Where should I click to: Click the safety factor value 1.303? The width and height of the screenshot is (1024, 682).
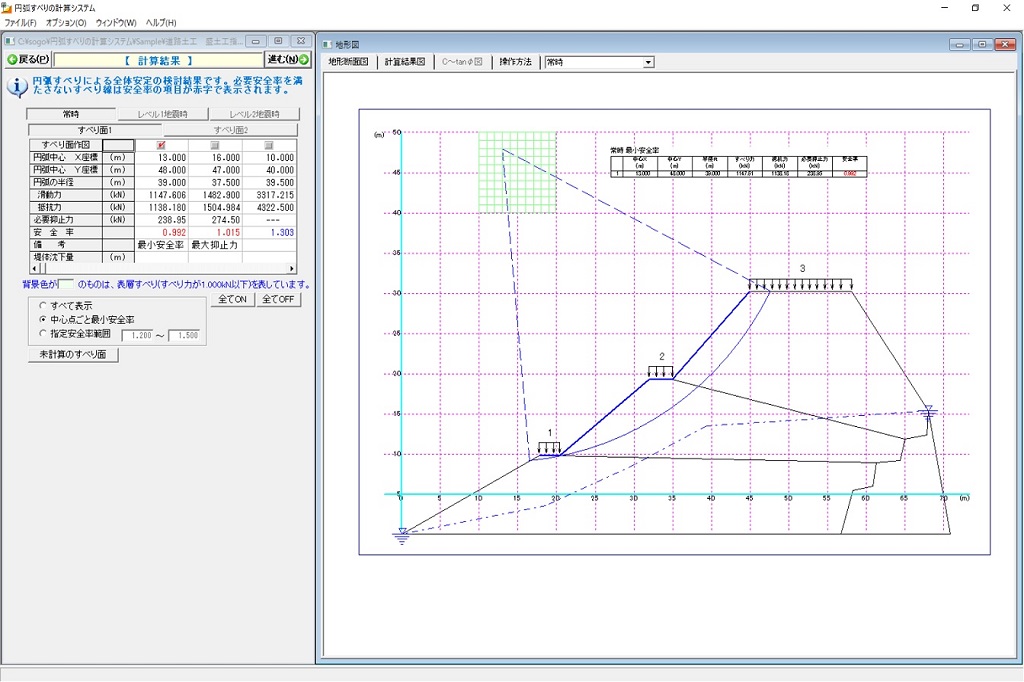click(x=281, y=233)
